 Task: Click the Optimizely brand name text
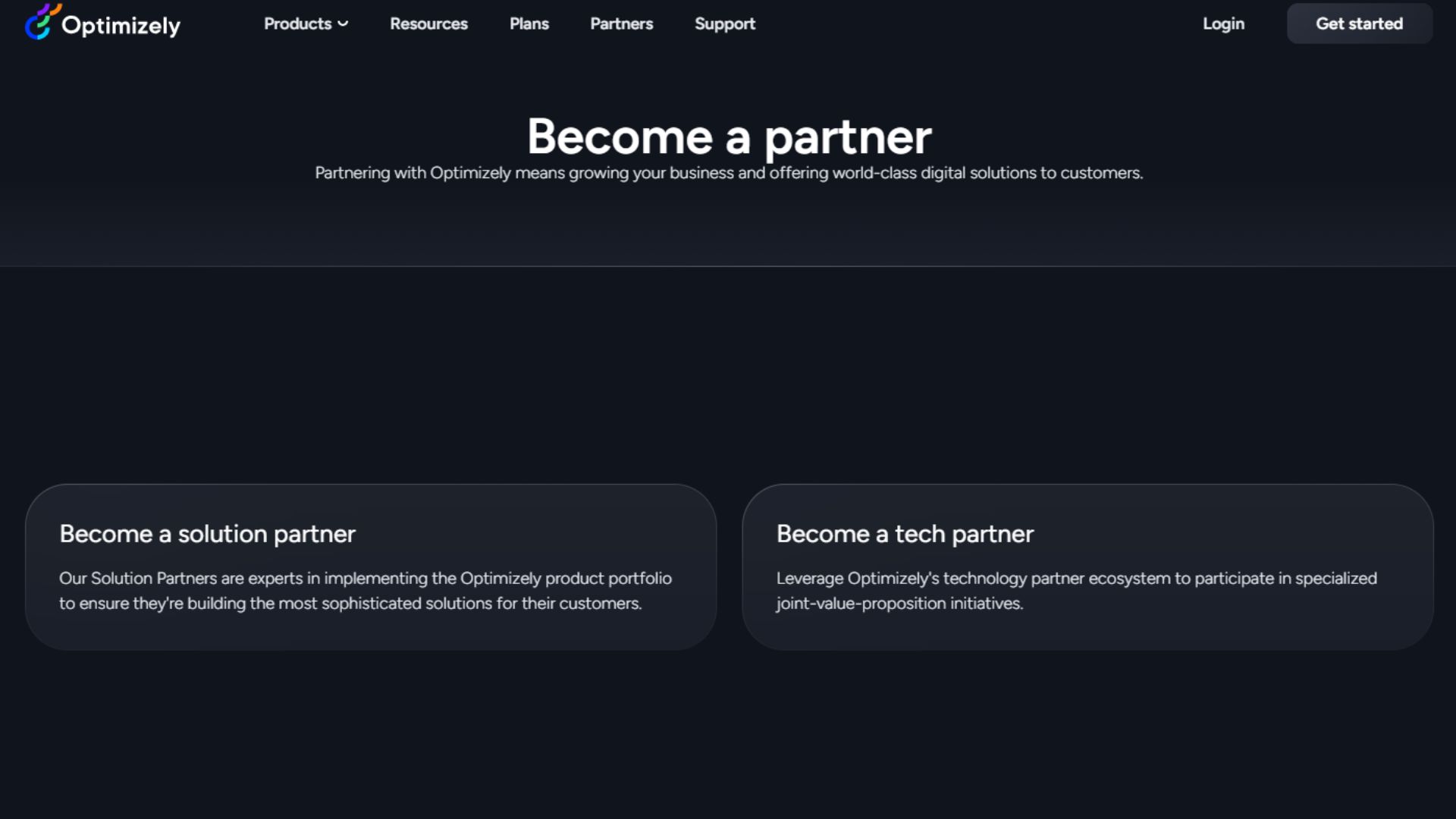(x=123, y=24)
